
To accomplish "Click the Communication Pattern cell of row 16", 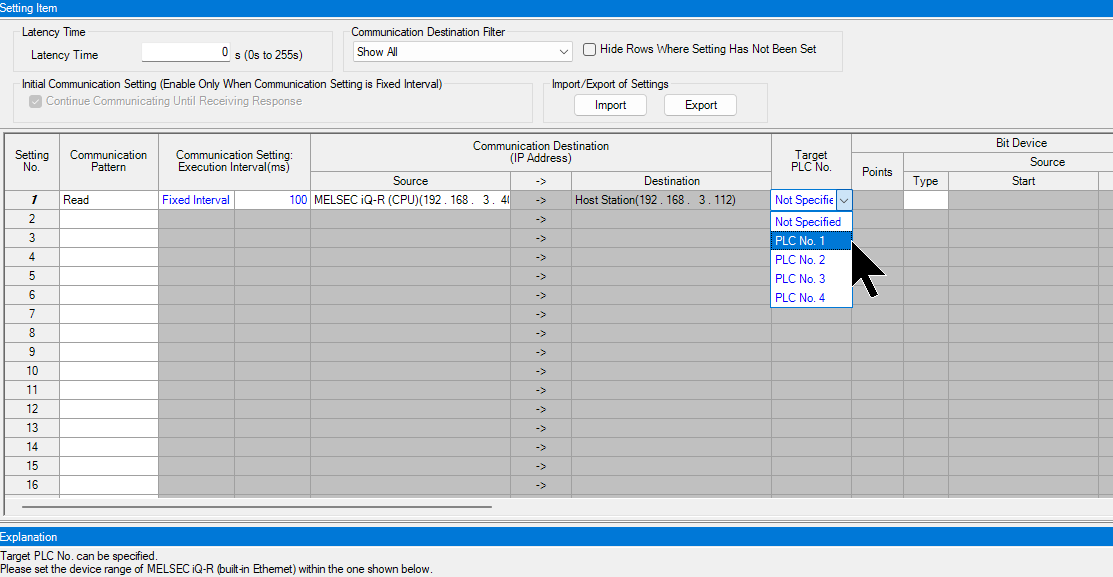I will pos(109,485).
